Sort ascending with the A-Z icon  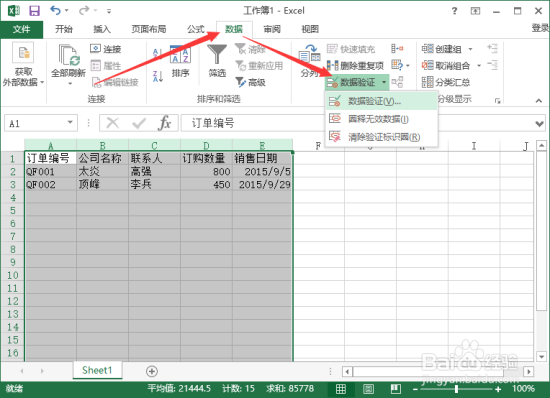(x=157, y=53)
